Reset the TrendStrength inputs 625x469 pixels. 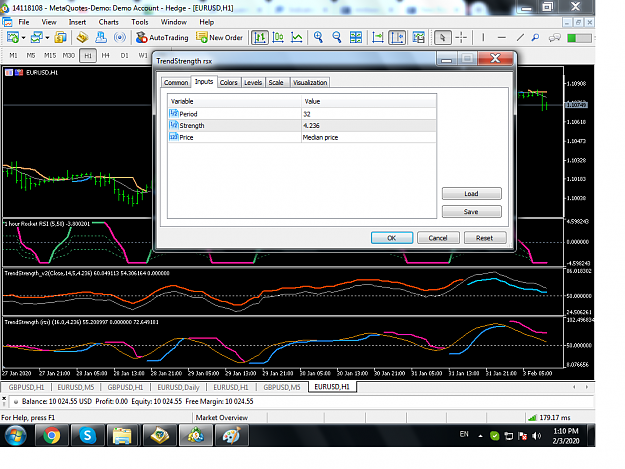point(485,238)
